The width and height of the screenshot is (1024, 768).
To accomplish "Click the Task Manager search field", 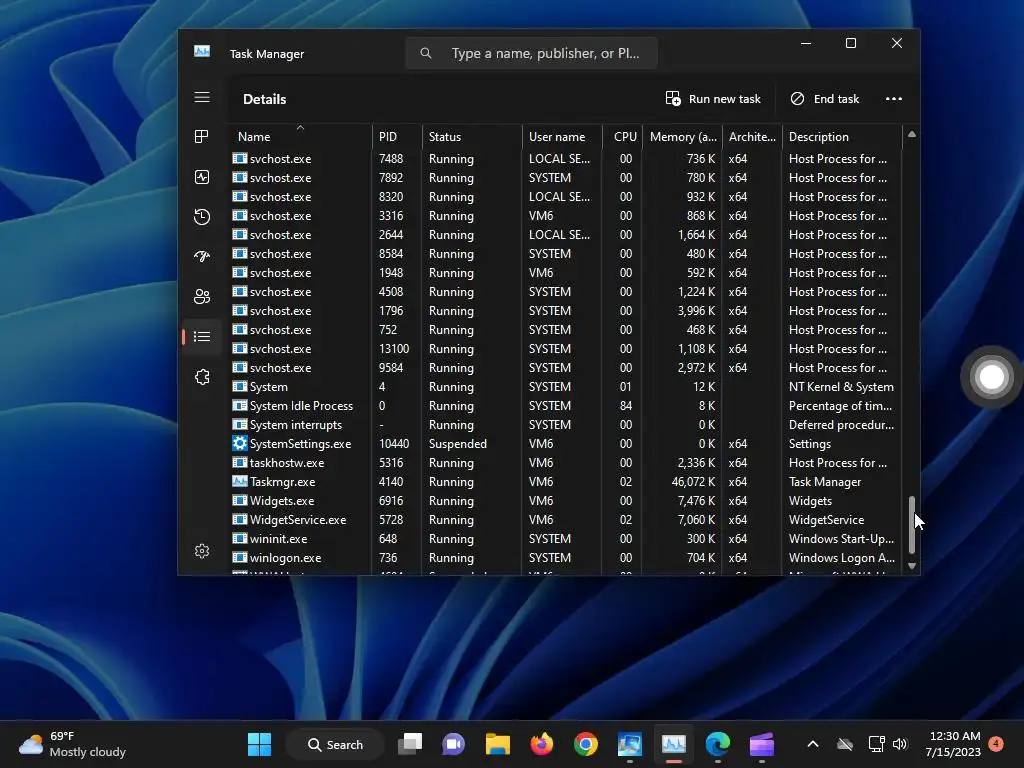I will pyautogui.click(x=532, y=53).
